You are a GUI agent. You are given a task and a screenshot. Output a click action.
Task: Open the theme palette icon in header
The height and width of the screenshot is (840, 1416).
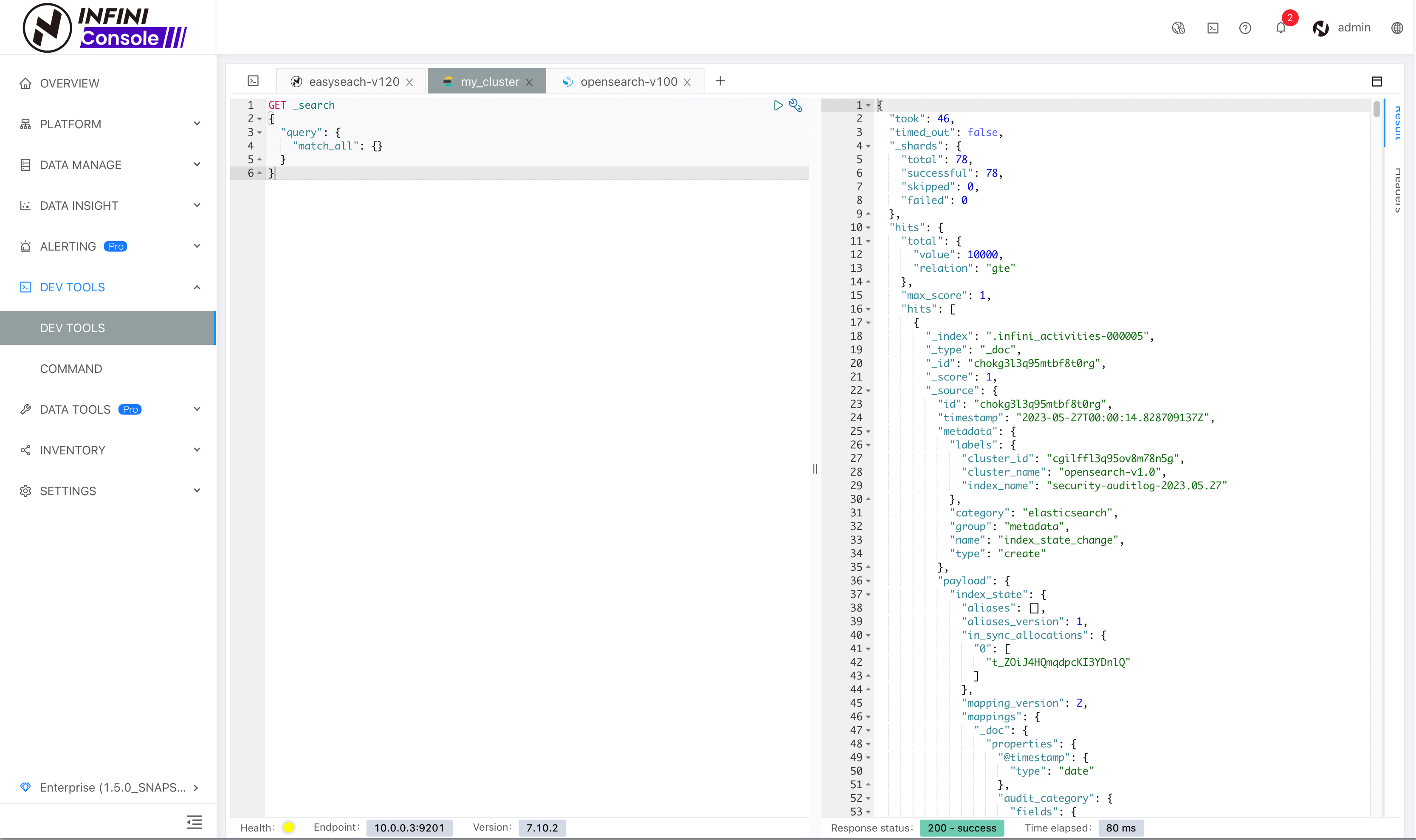[1178, 28]
